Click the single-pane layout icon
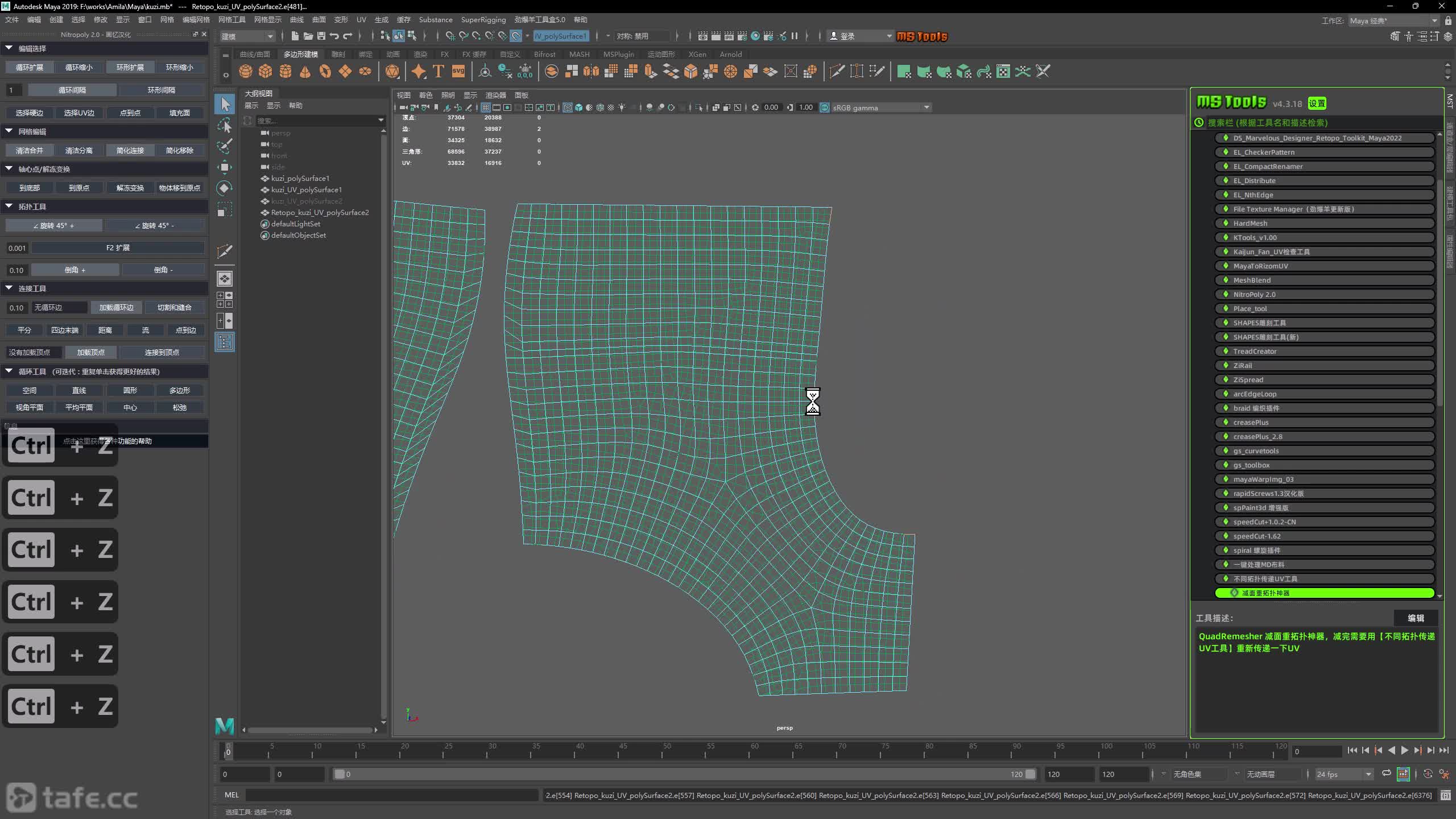This screenshot has height=819, width=1456. coord(225,279)
